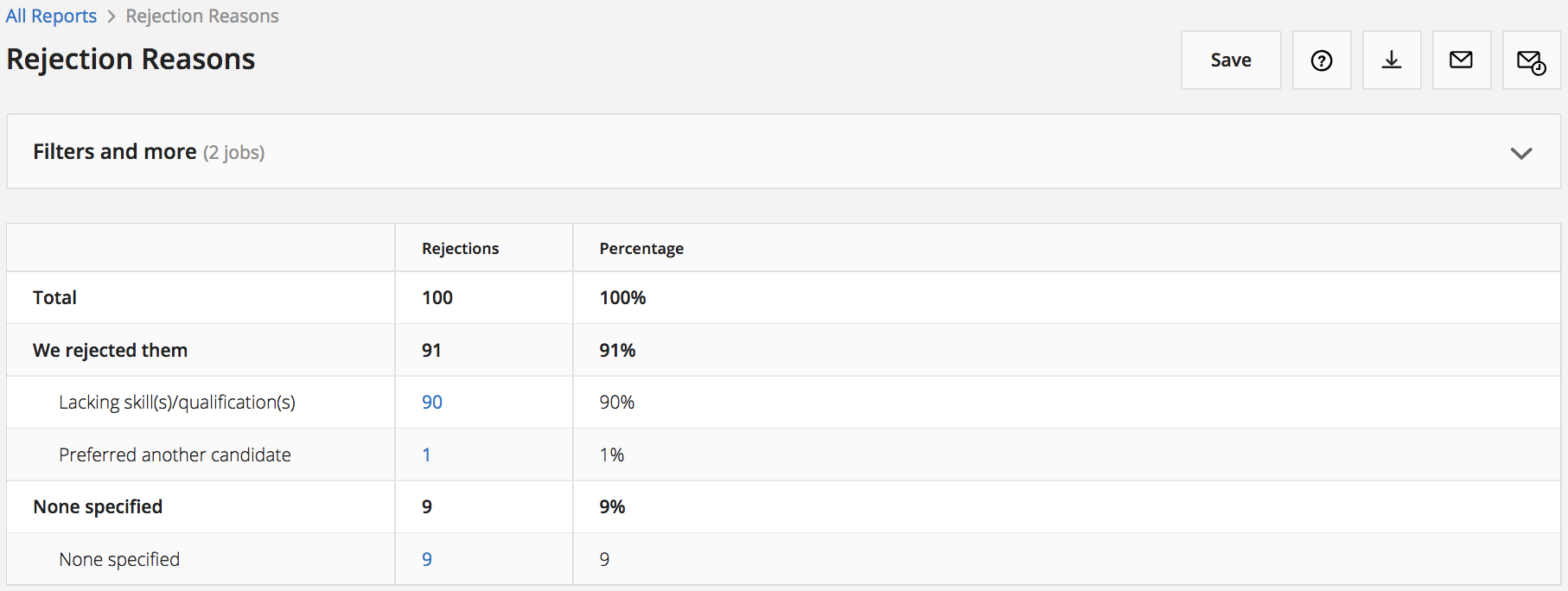Select the Total row label
The image size is (1568, 591).
click(54, 298)
